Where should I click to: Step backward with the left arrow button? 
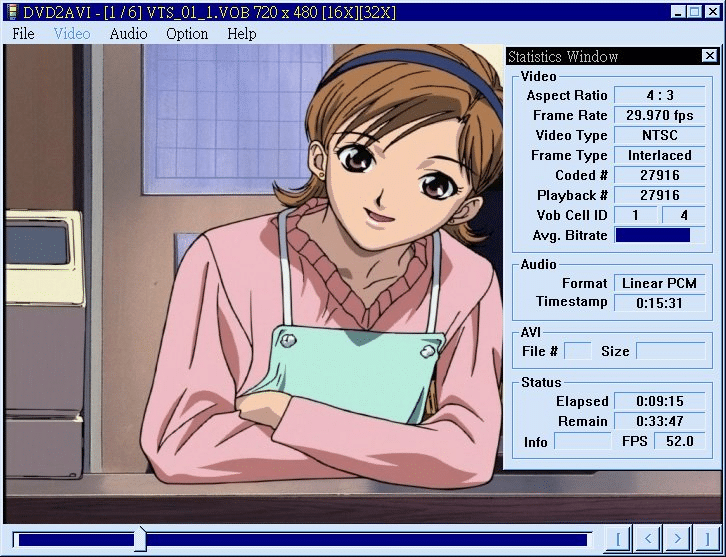pos(647,538)
